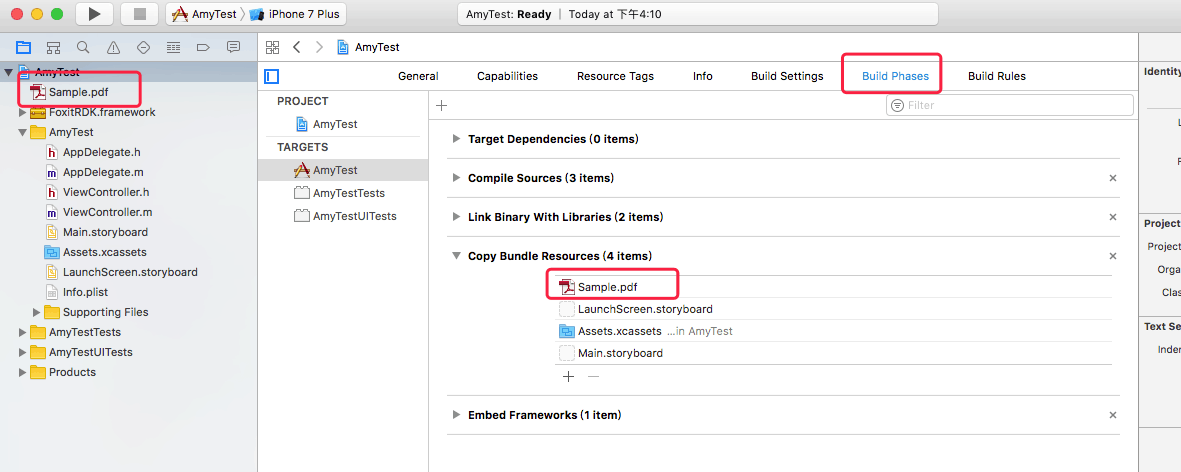
Task: Go forward with the right chevron
Action: (319, 47)
